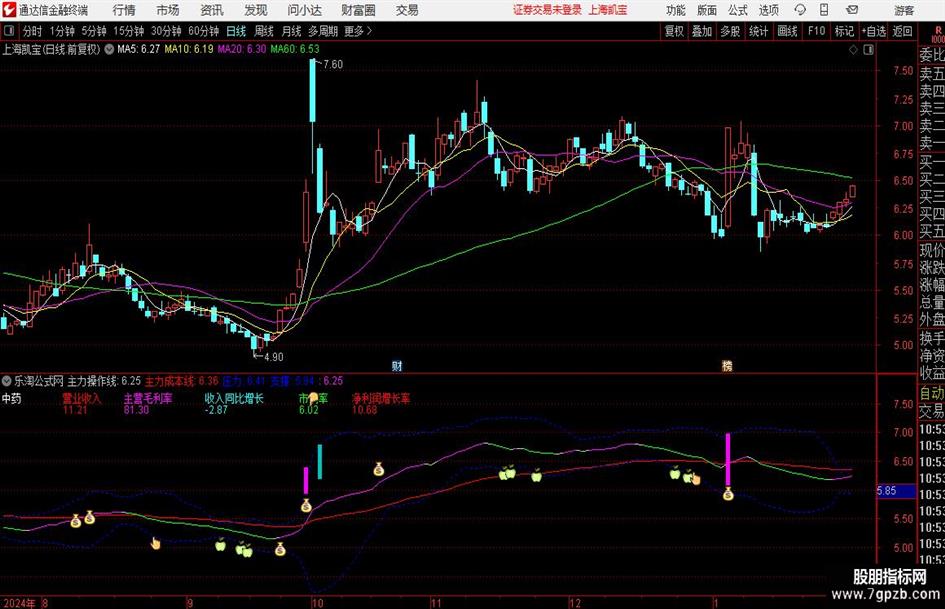Open the 发现 menu
Viewport: 945px width, 609px height.
pyautogui.click(x=256, y=10)
